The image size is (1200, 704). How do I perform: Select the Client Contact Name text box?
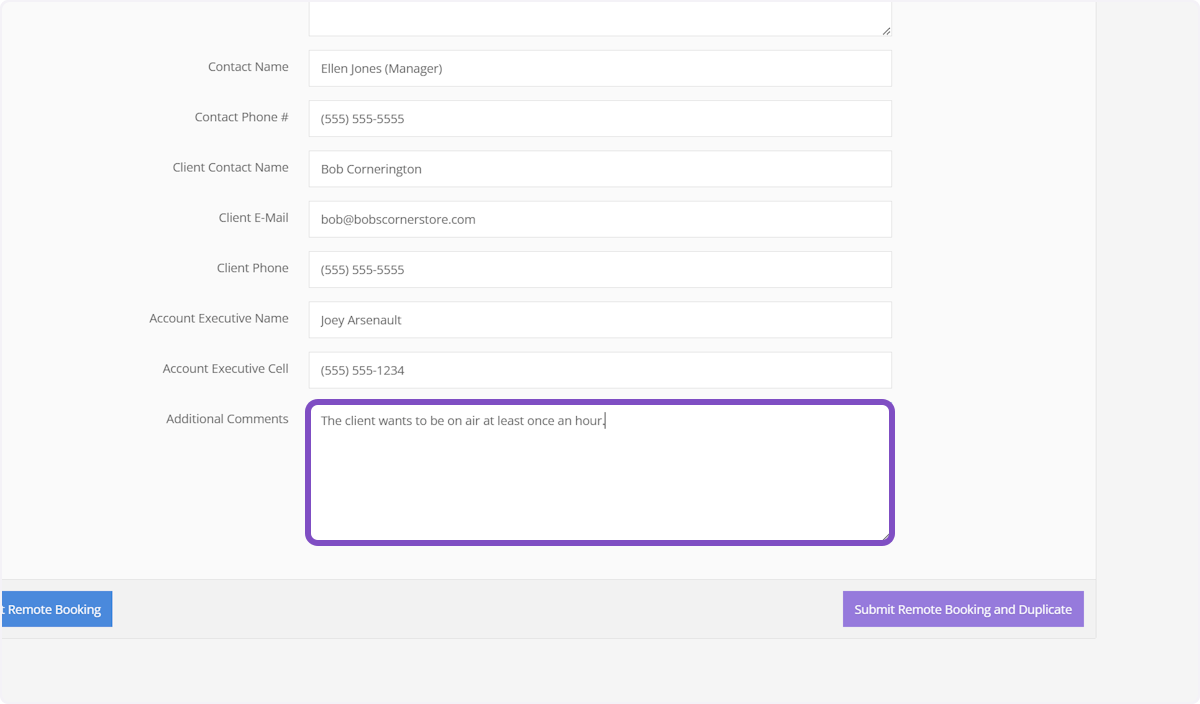tap(600, 169)
